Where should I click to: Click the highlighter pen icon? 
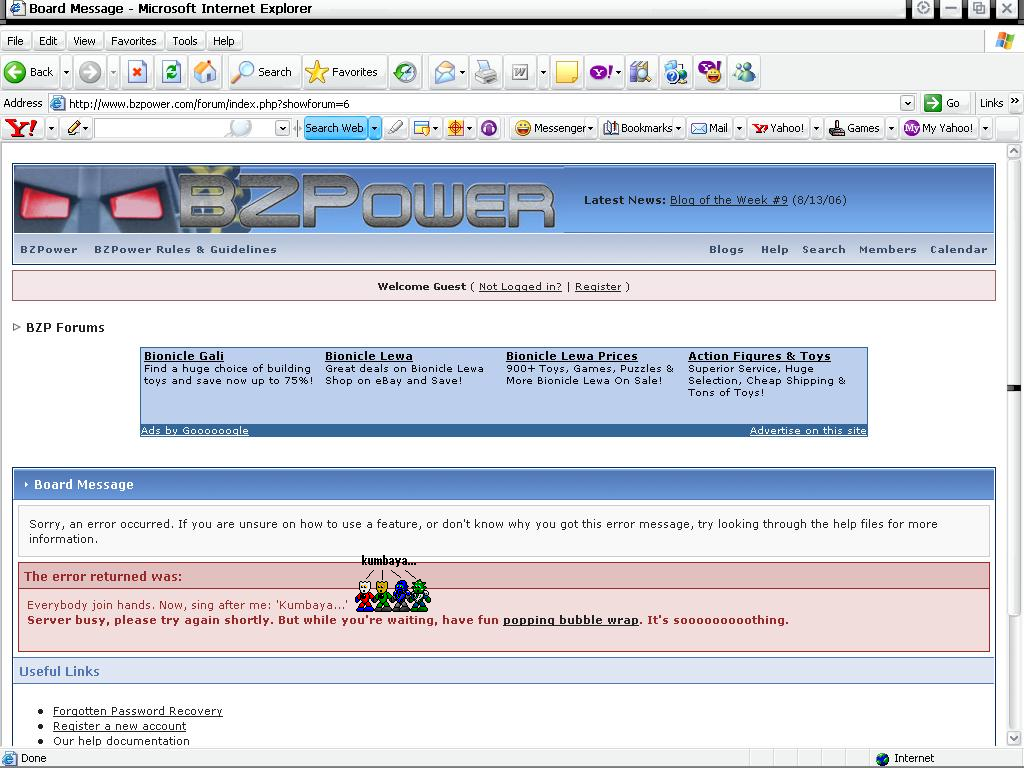pyautogui.click(x=395, y=128)
